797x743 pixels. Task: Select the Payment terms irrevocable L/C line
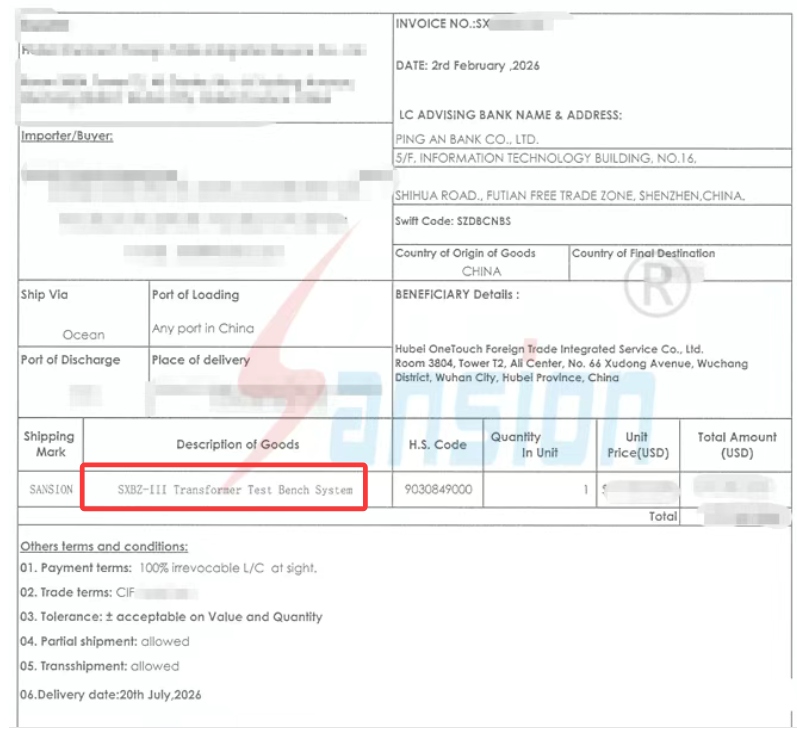169,568
